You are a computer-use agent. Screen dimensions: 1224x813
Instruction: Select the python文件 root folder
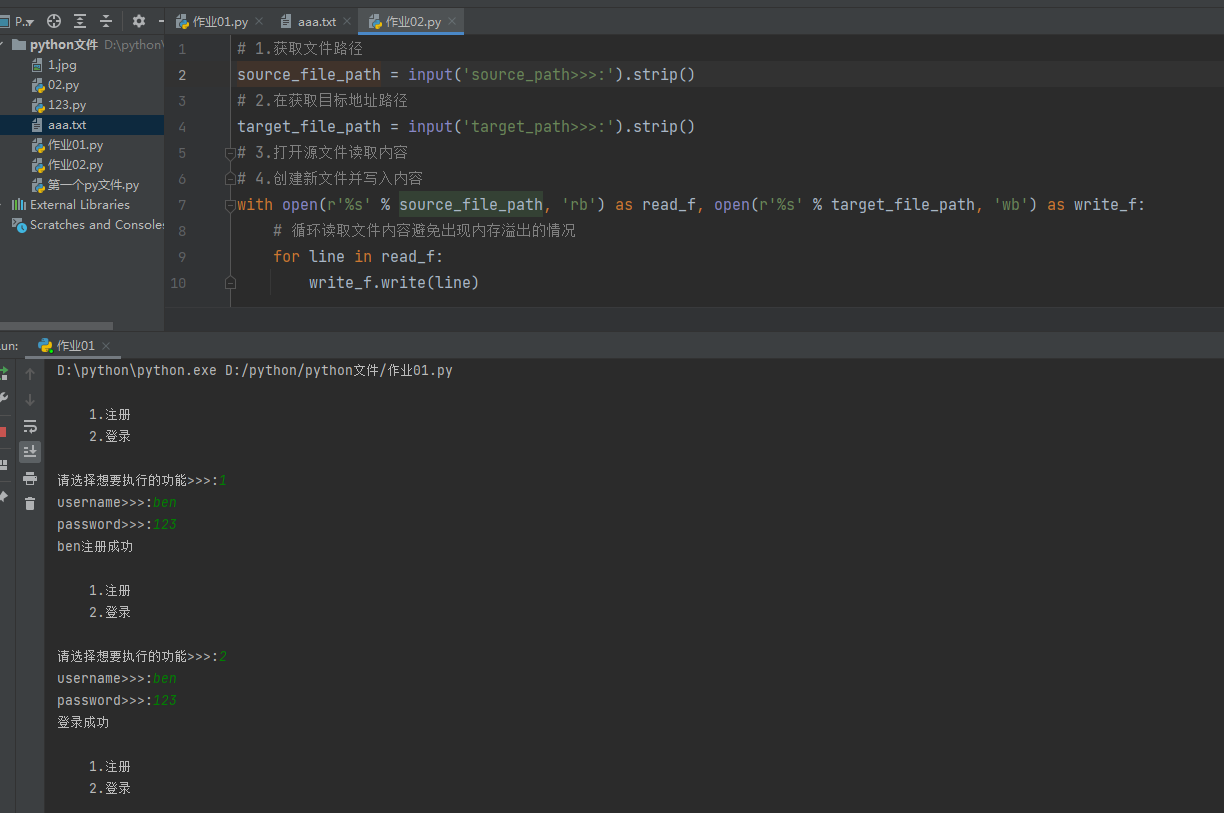pos(82,45)
